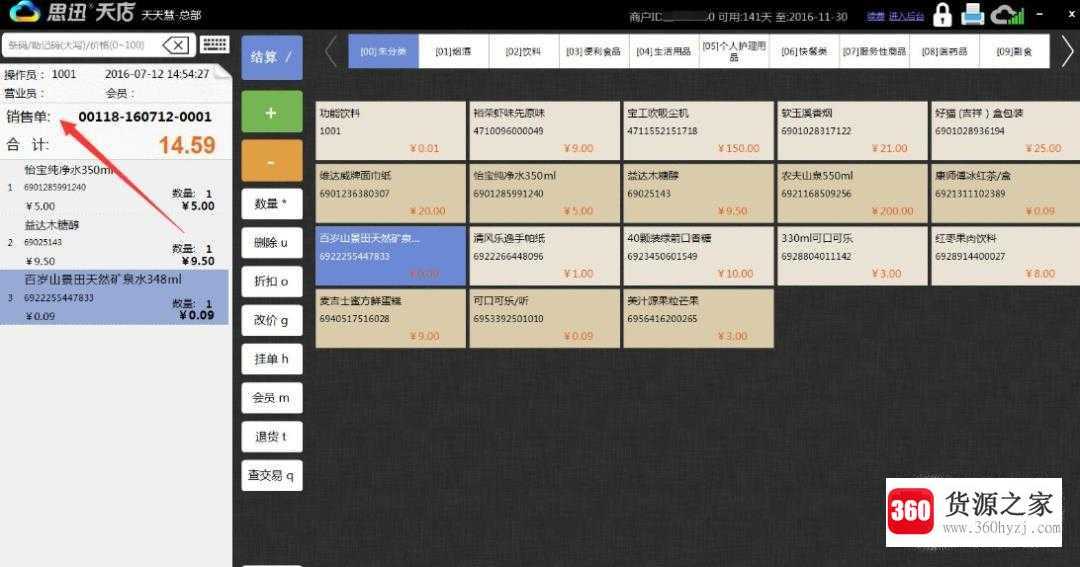This screenshot has height=567, width=1080.
Task: Add product 维达威牌面巾纸 ¥20.00
Action: point(391,194)
